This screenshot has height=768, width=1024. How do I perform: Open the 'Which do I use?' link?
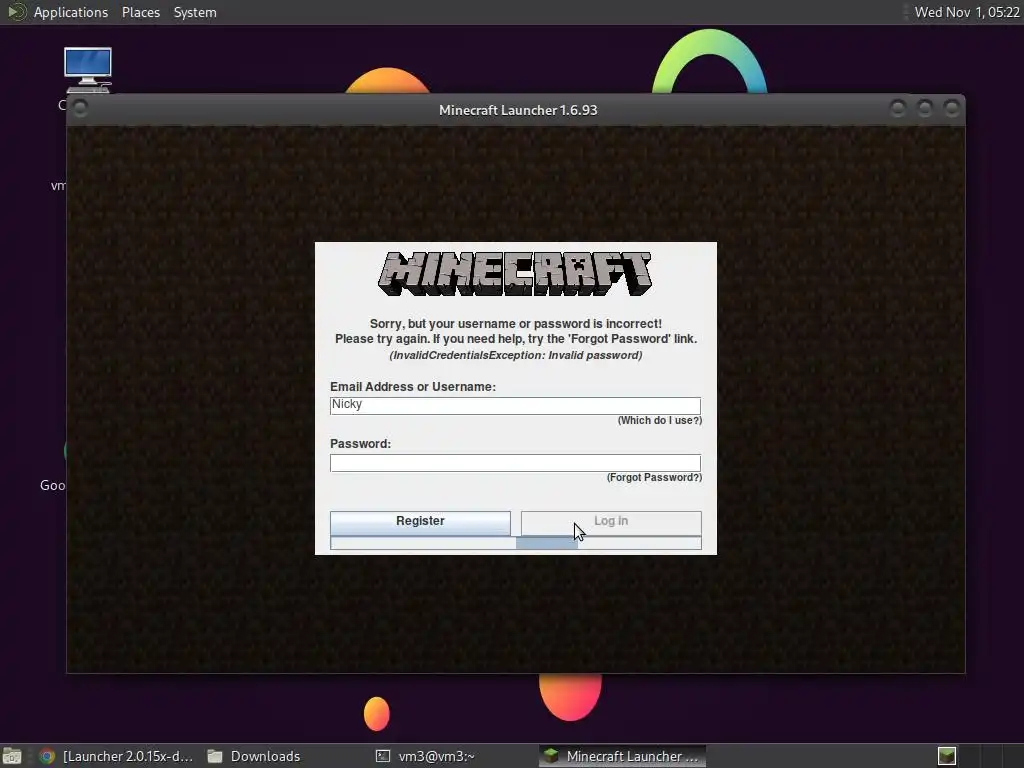click(x=660, y=421)
